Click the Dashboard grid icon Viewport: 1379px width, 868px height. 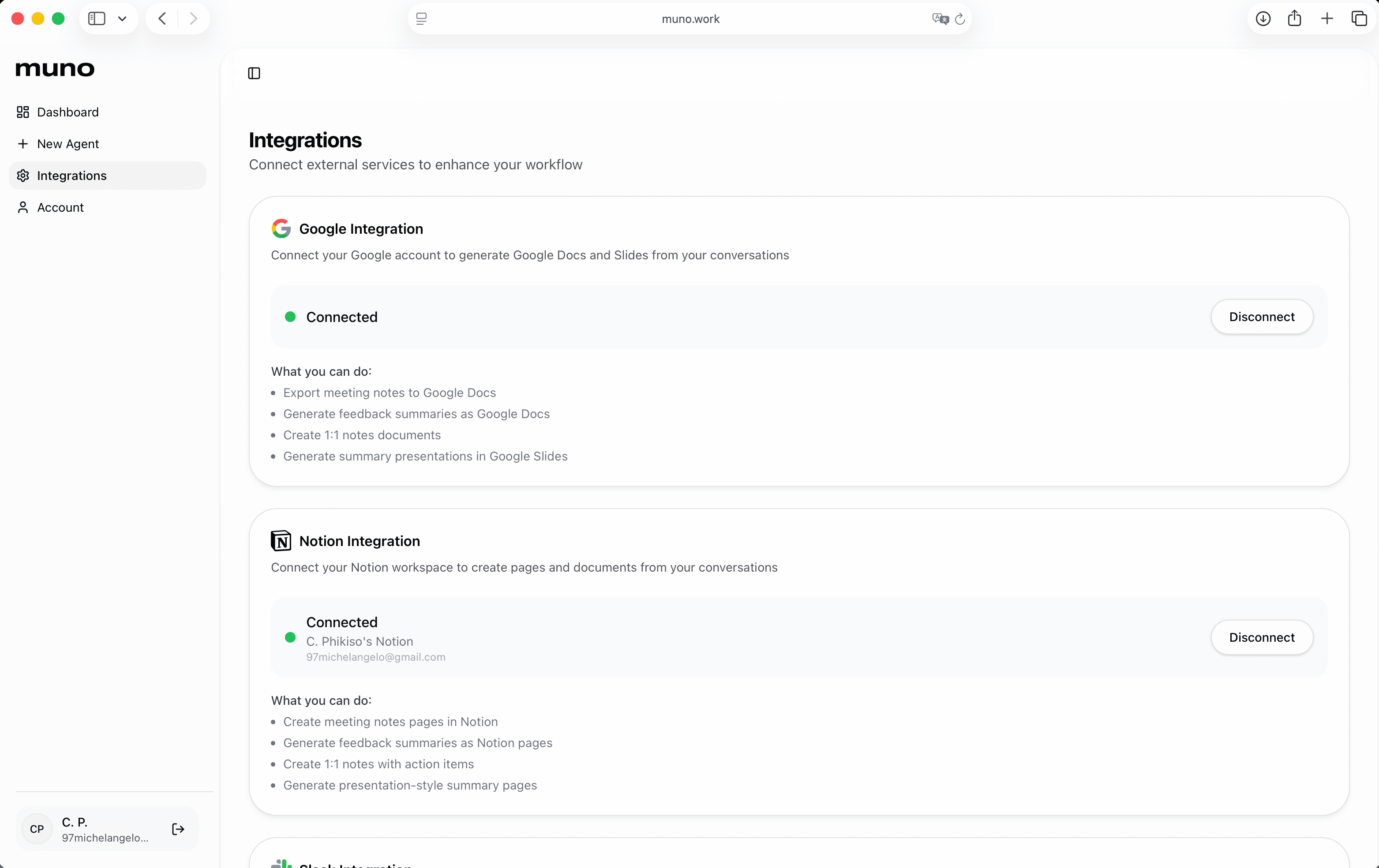point(23,112)
